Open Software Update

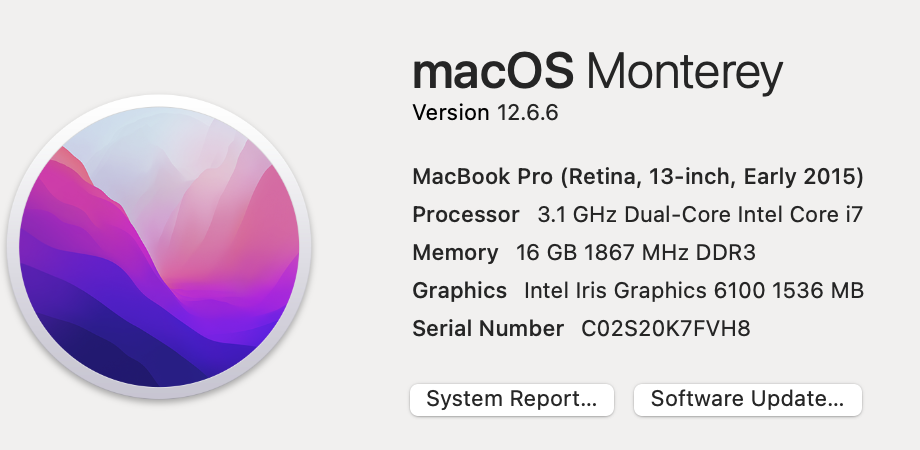click(x=748, y=400)
